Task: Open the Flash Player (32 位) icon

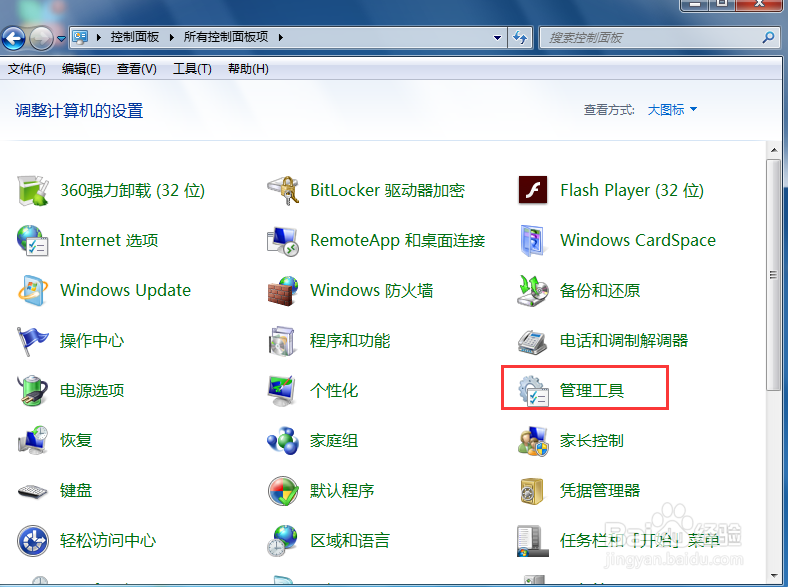Action: coord(533,190)
